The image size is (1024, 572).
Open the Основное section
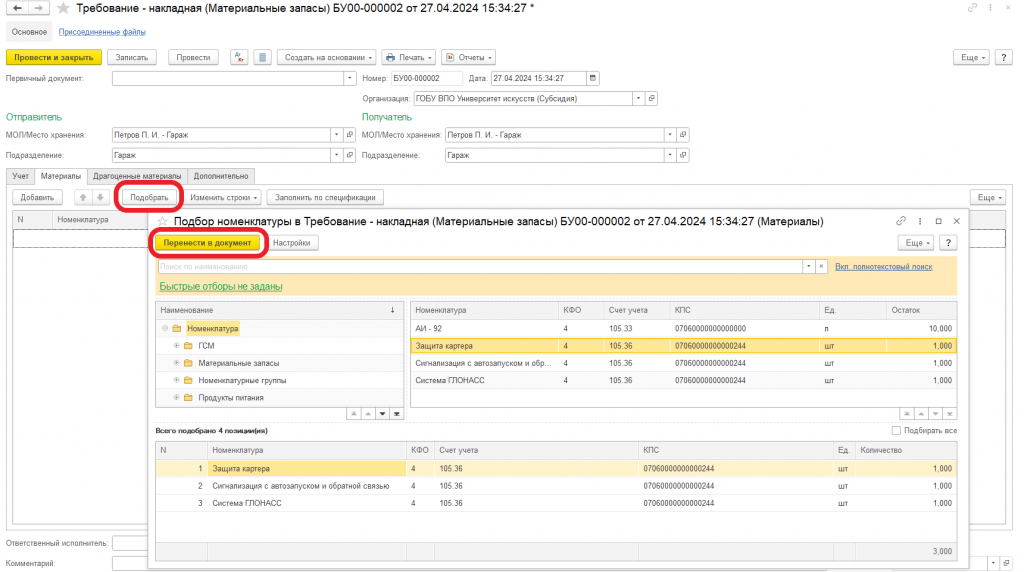point(29,32)
